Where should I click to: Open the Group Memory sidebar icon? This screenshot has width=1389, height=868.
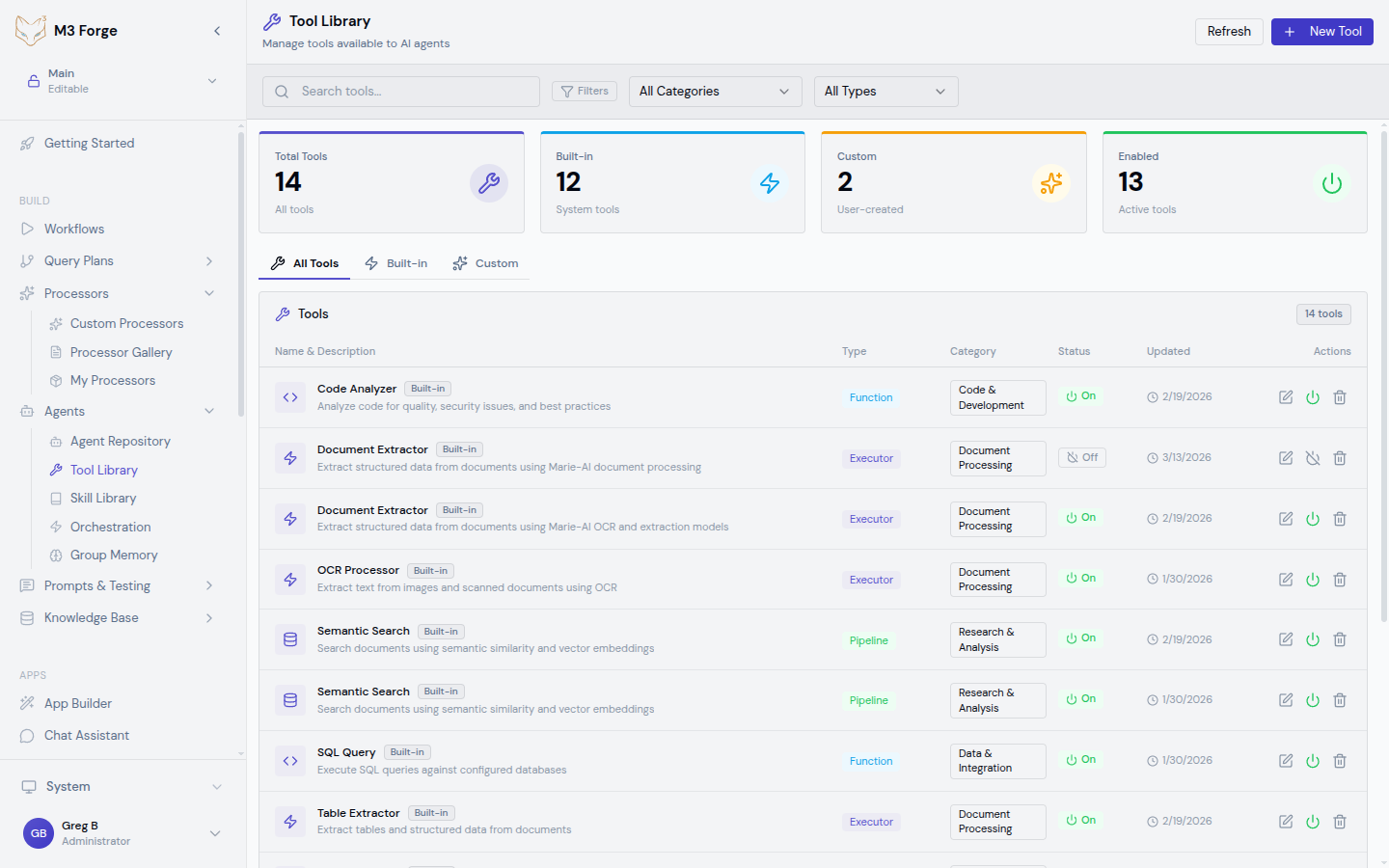tap(58, 555)
